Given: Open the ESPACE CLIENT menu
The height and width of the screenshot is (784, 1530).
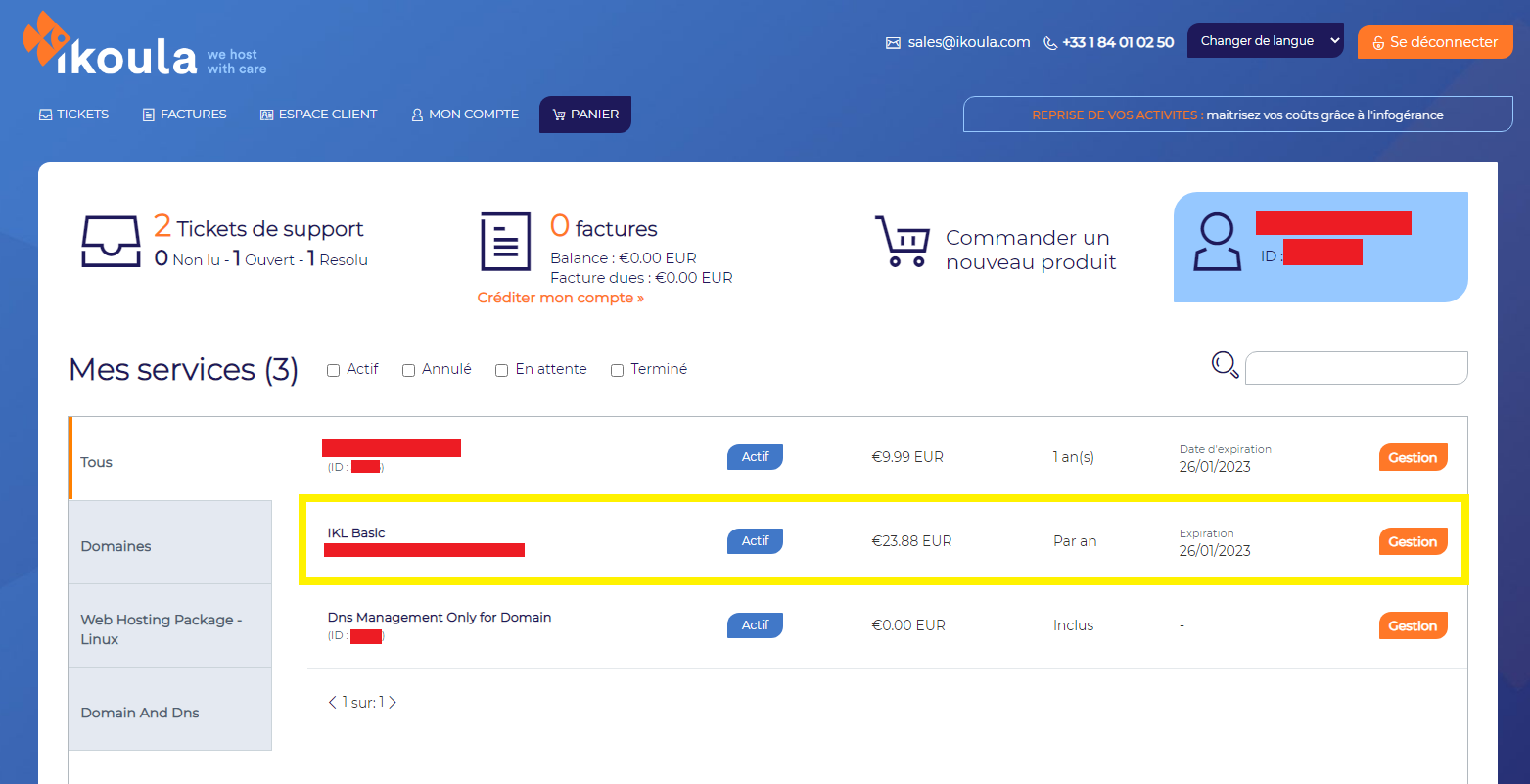Looking at the screenshot, I should point(318,115).
